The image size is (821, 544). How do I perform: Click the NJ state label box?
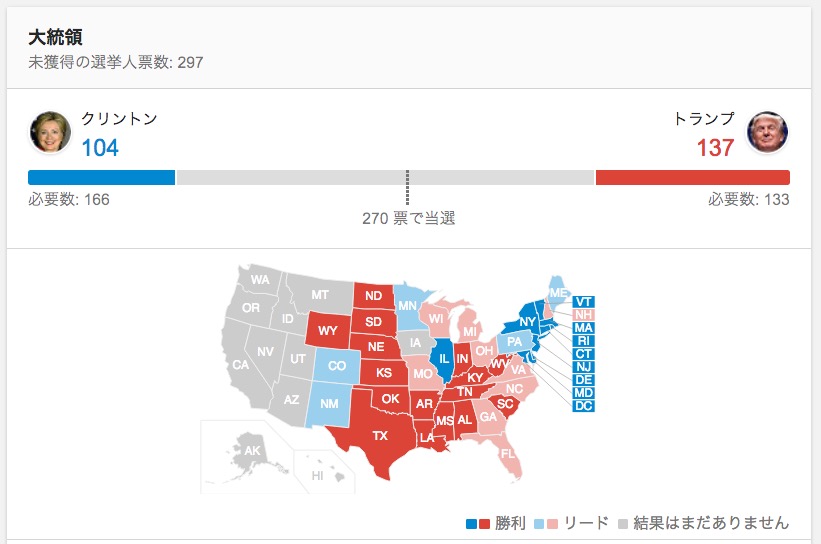(x=584, y=366)
